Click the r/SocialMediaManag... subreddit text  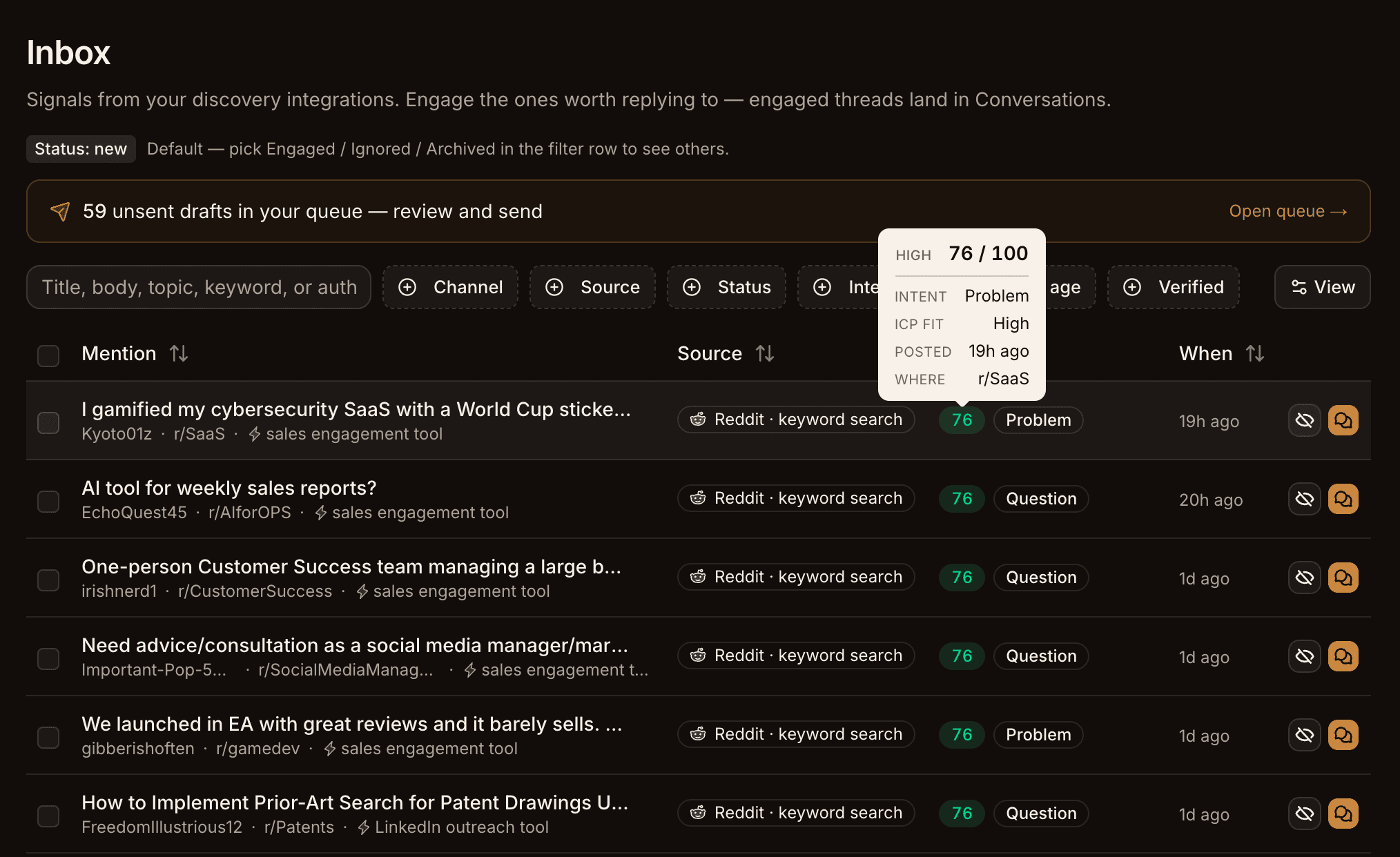pos(346,670)
